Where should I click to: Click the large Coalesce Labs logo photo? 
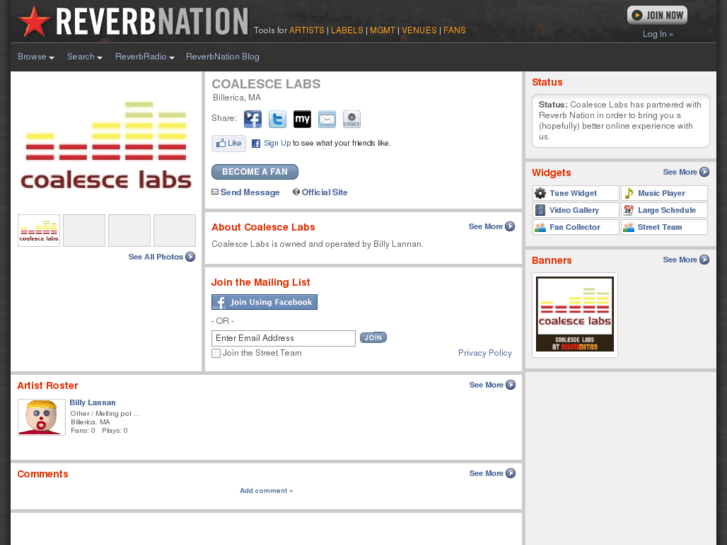[x=106, y=146]
